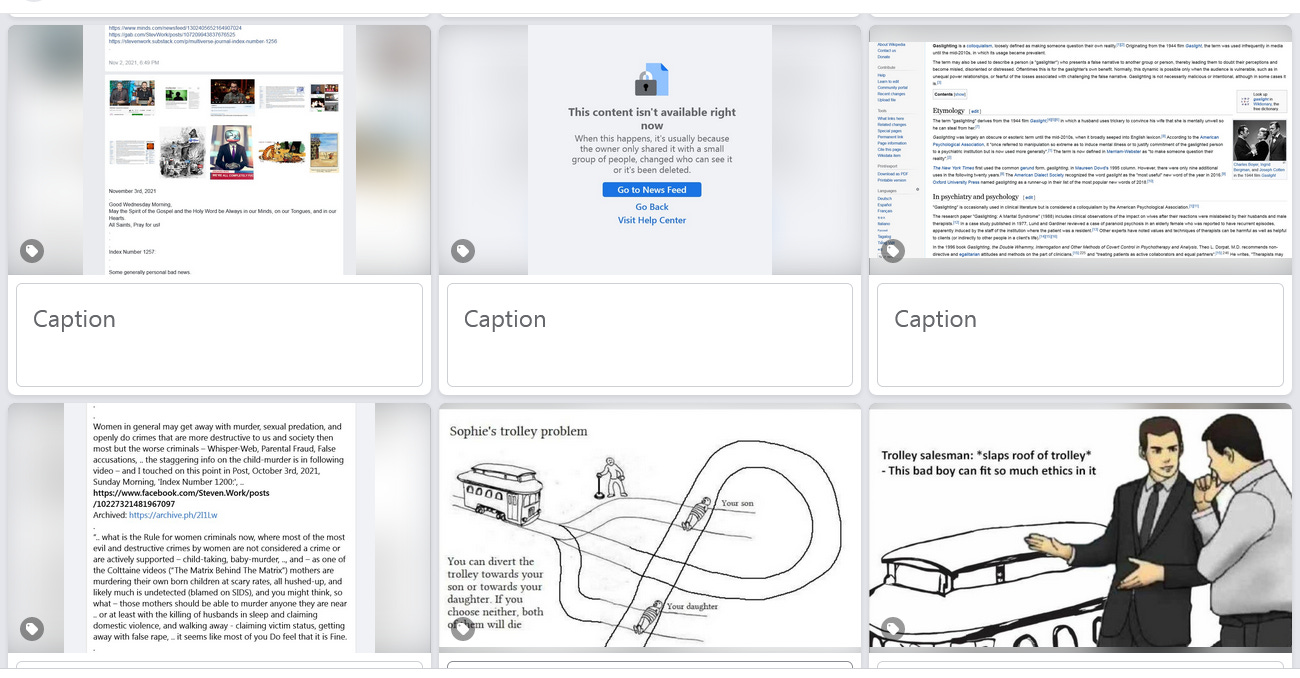Tag icon on November 3rd newsletter thumbnail

click(32, 251)
